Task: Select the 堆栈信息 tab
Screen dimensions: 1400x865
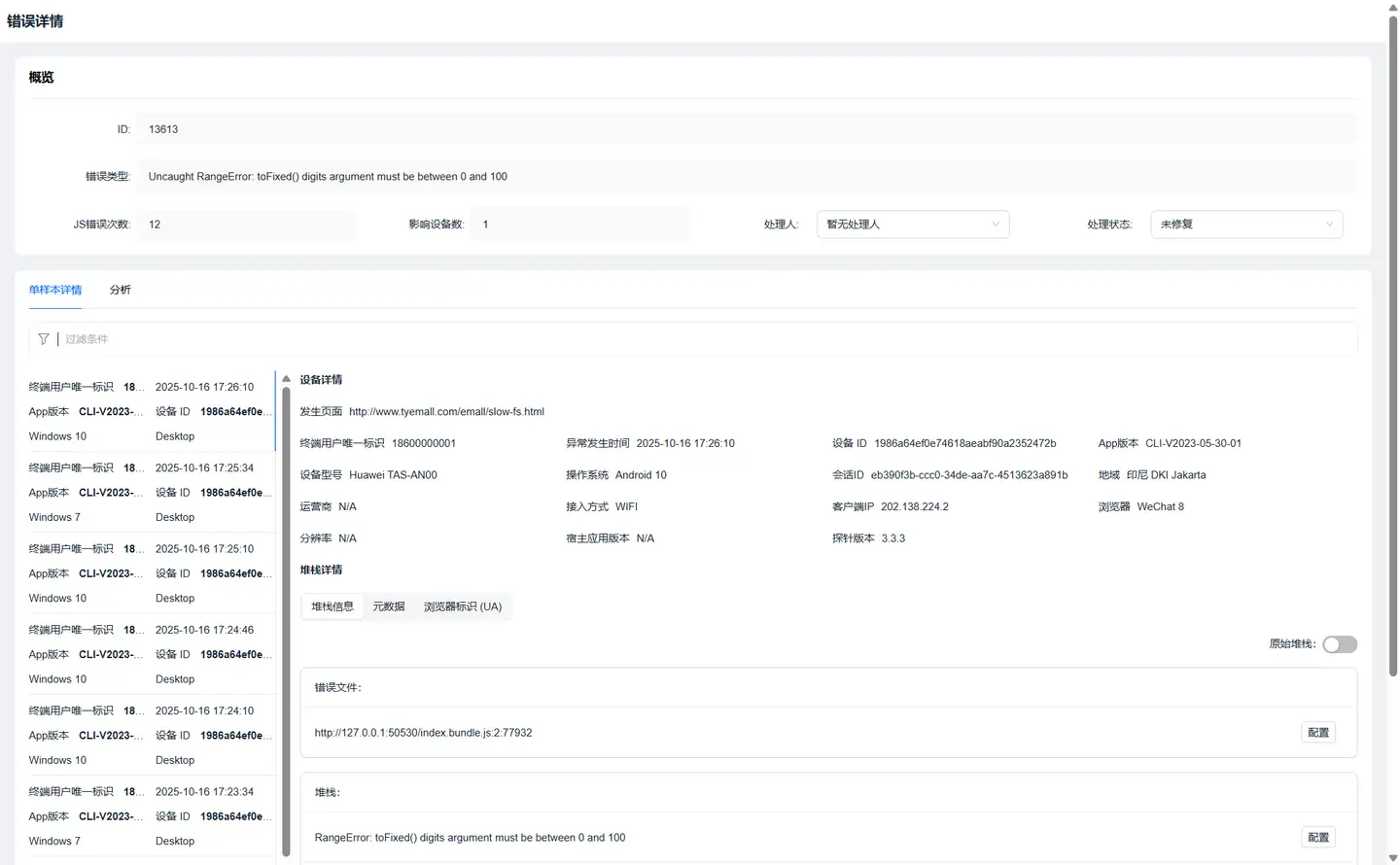Action: (x=332, y=606)
